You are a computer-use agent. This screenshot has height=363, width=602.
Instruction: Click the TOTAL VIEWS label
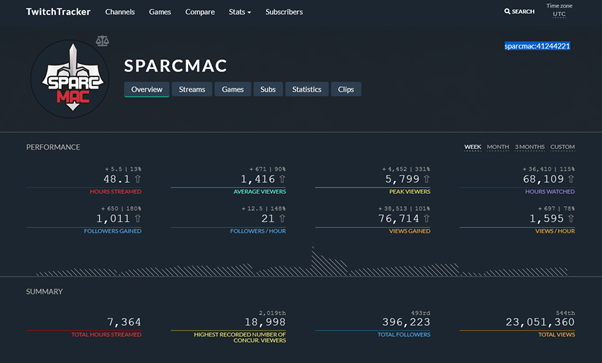557,335
